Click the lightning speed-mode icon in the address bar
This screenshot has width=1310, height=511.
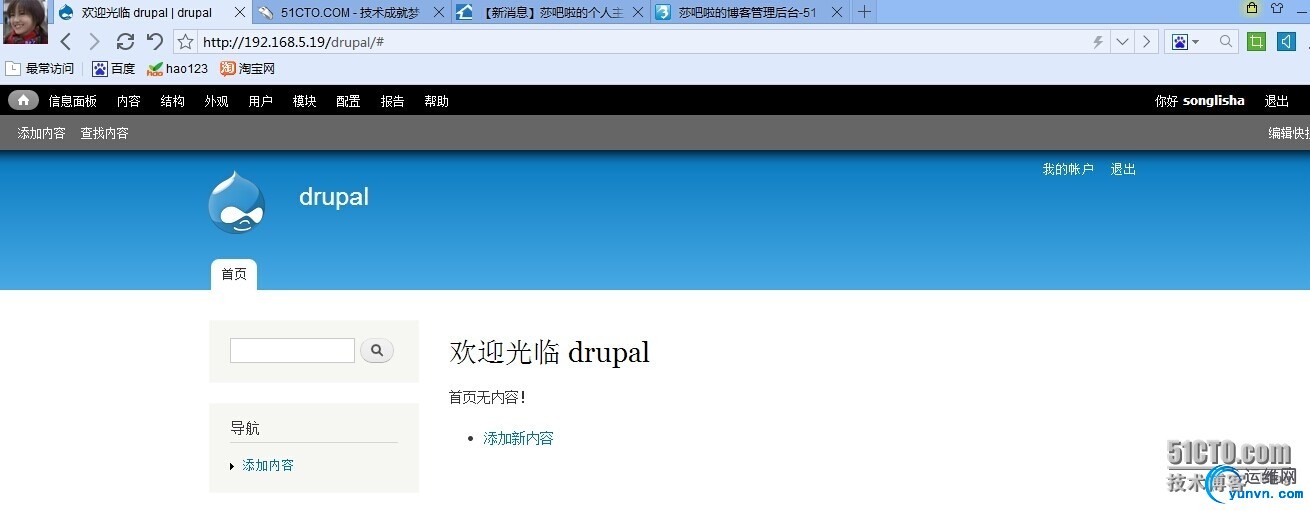[1097, 42]
